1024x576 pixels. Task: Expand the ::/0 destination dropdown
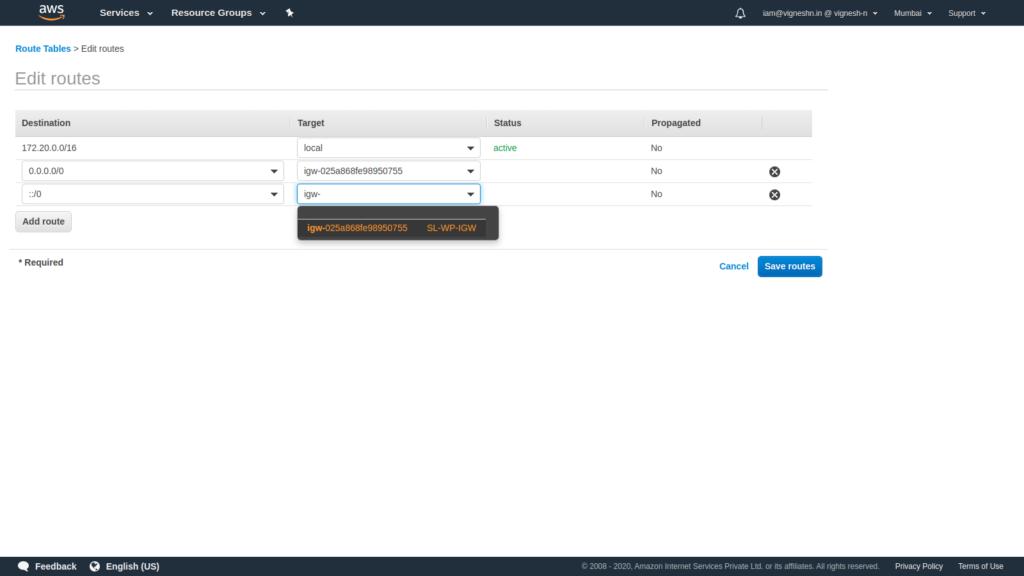click(274, 194)
